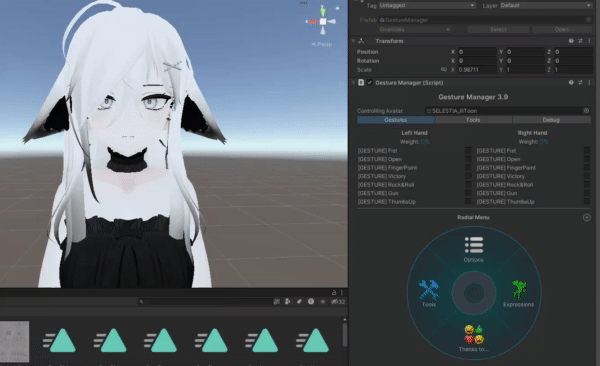Enable right hand Victory gesture checkbox

coord(587,176)
